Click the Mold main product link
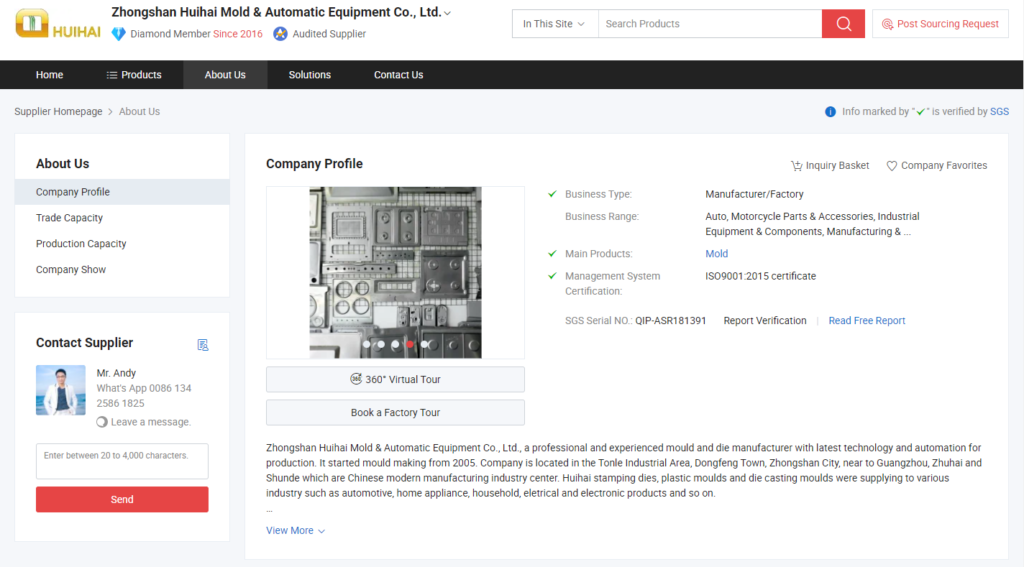The height and width of the screenshot is (567, 1024). tap(716, 253)
